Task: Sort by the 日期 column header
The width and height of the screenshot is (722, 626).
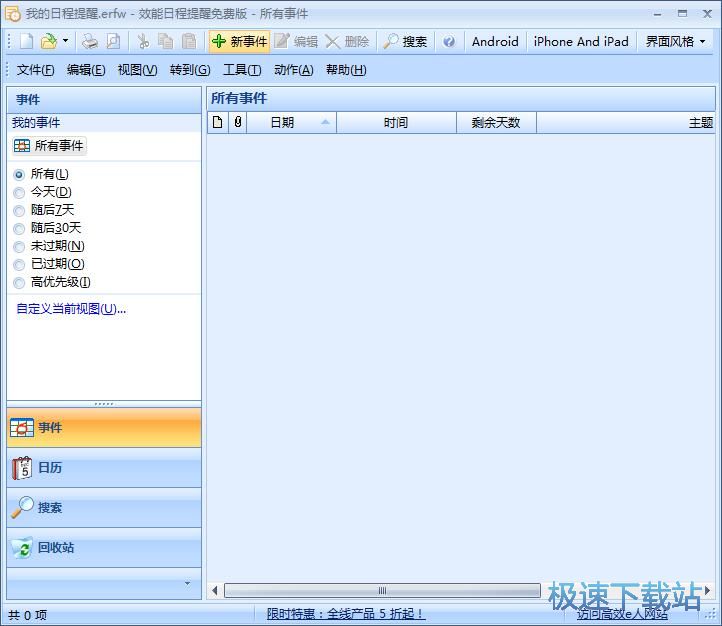Action: pyautogui.click(x=290, y=122)
